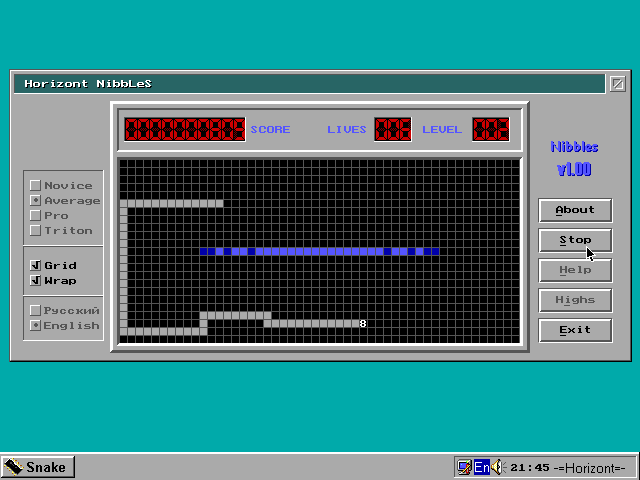Click the clock showing 21:45
This screenshot has width=640, height=480.
(530, 467)
